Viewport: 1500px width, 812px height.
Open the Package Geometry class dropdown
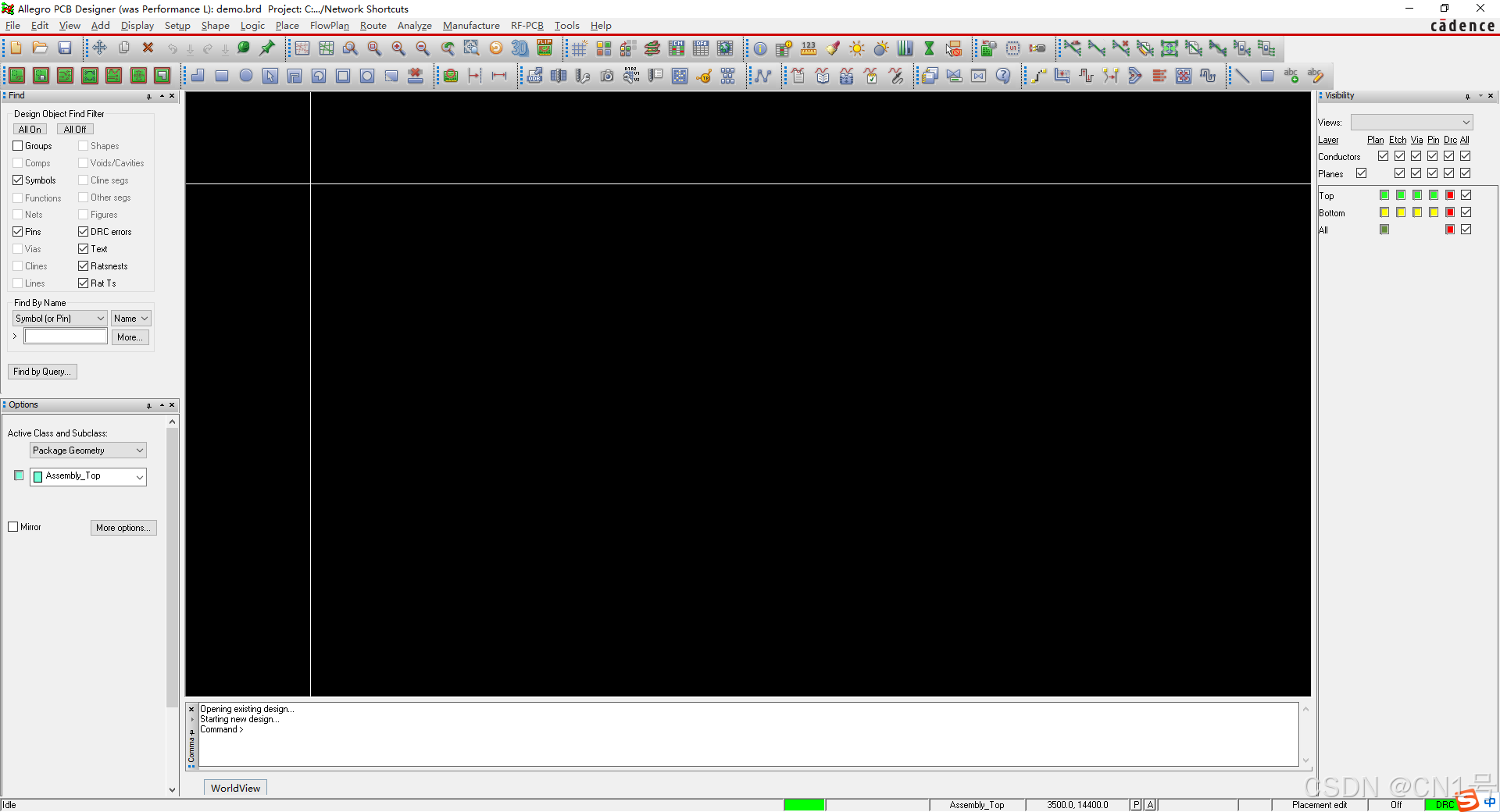[88, 451]
